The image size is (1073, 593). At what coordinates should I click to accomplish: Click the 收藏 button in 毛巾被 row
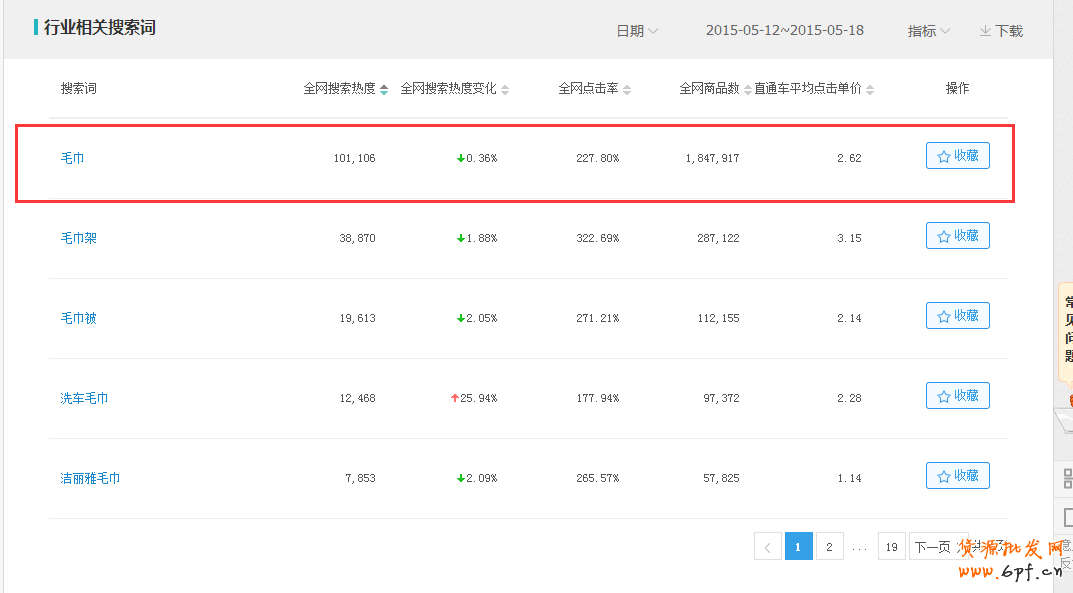pyautogui.click(x=957, y=316)
